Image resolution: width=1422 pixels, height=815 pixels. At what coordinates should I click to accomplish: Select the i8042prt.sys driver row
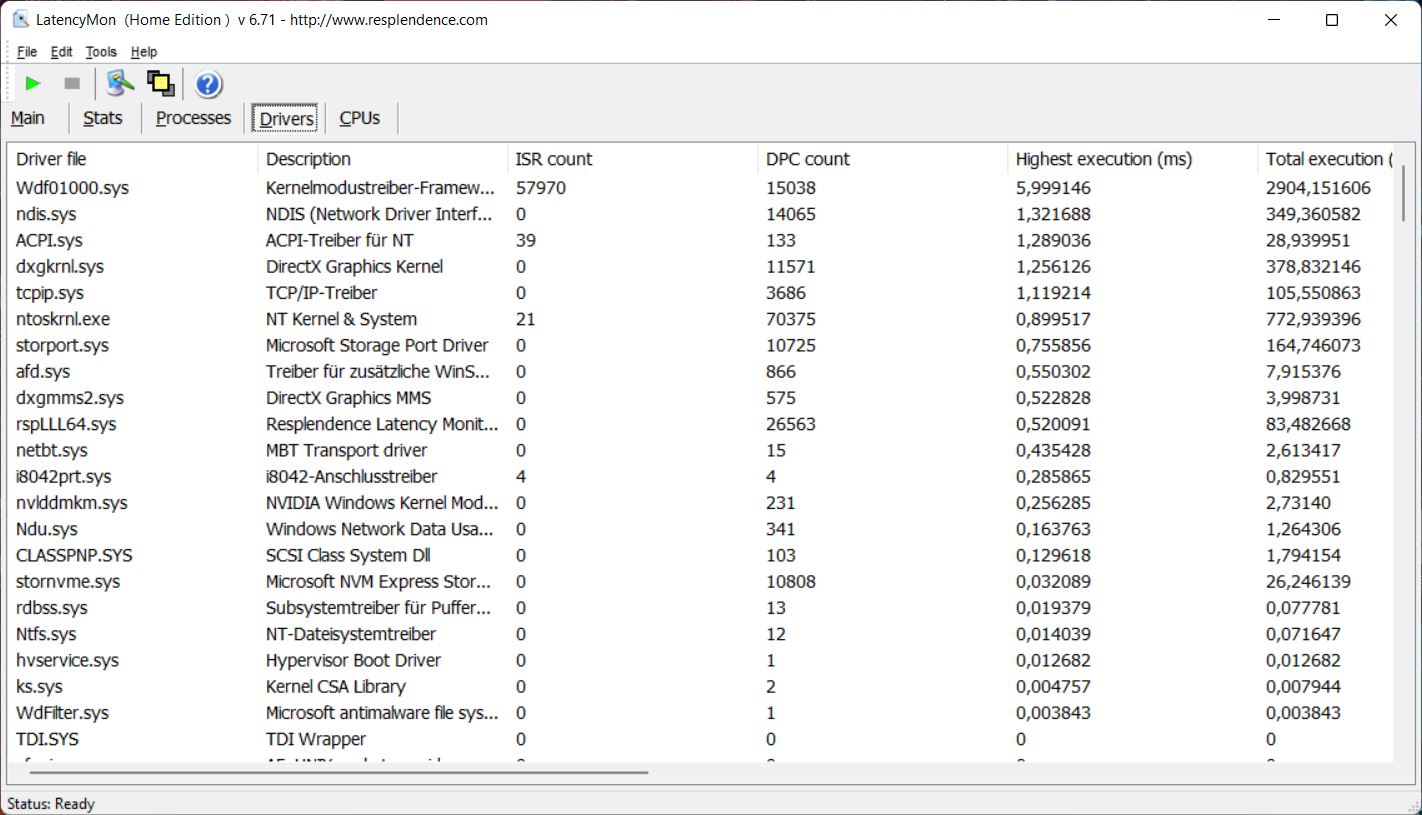click(x=701, y=477)
